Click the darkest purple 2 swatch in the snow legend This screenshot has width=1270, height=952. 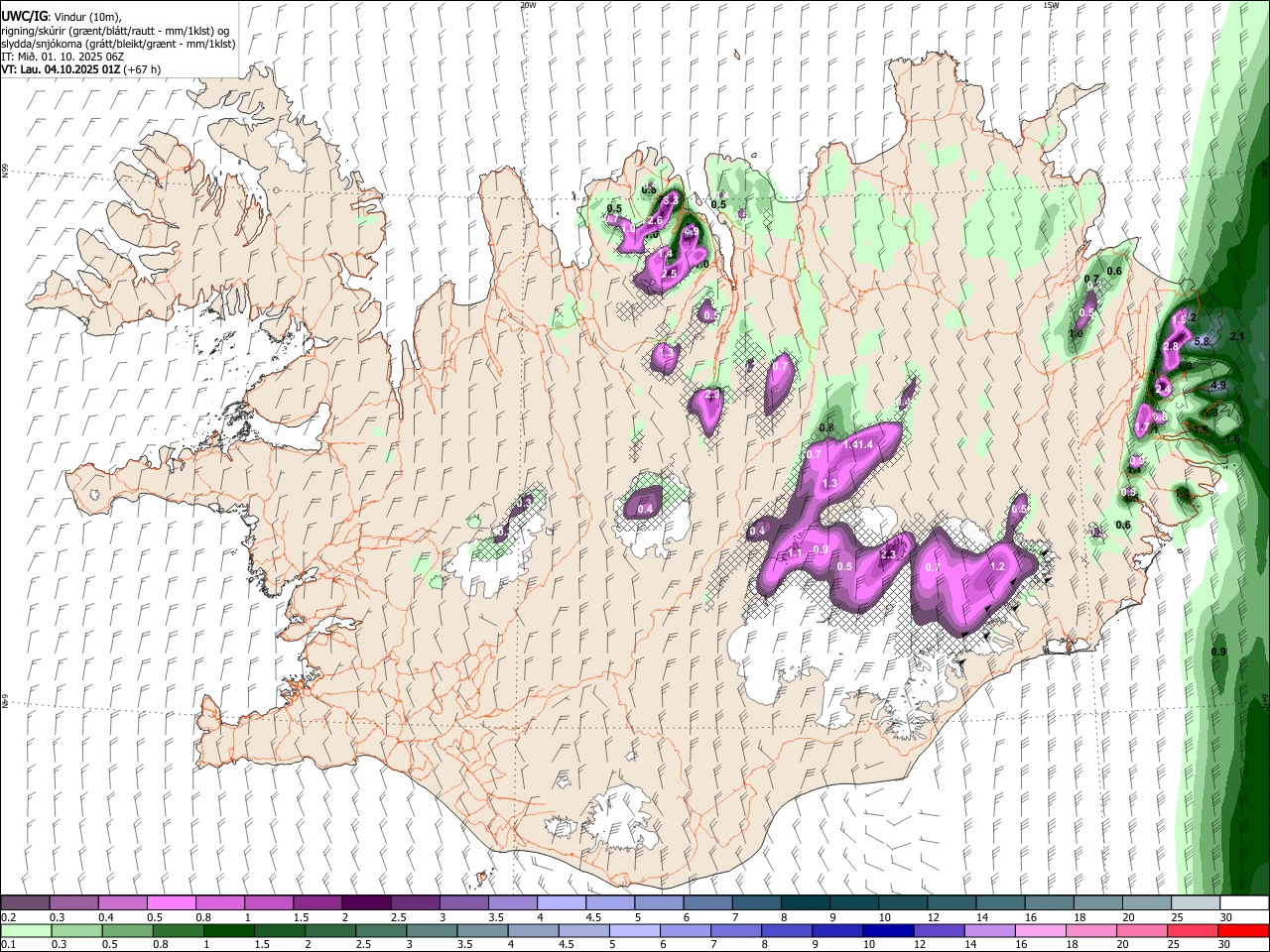[365, 902]
